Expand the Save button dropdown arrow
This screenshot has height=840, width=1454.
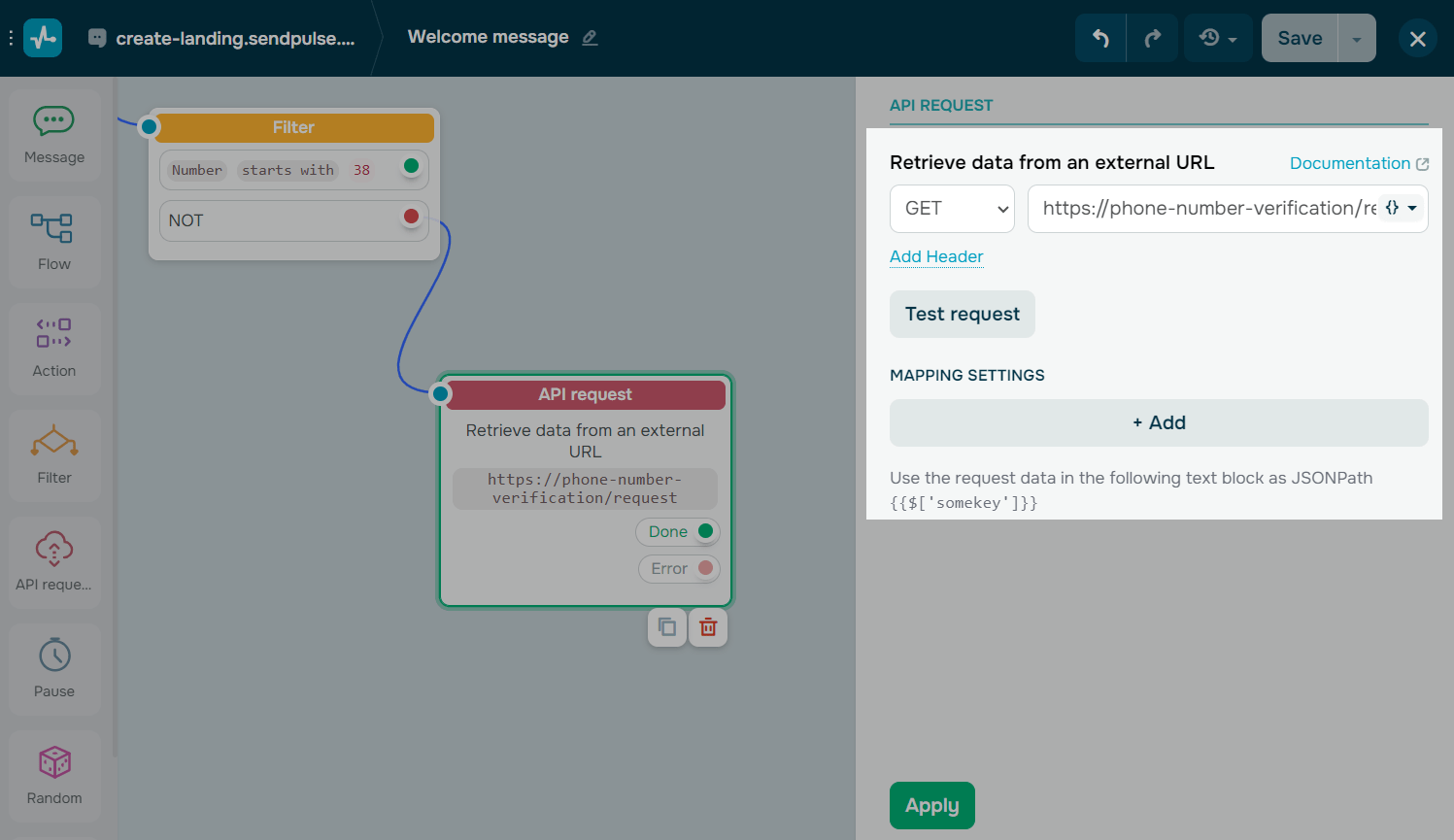(x=1356, y=37)
